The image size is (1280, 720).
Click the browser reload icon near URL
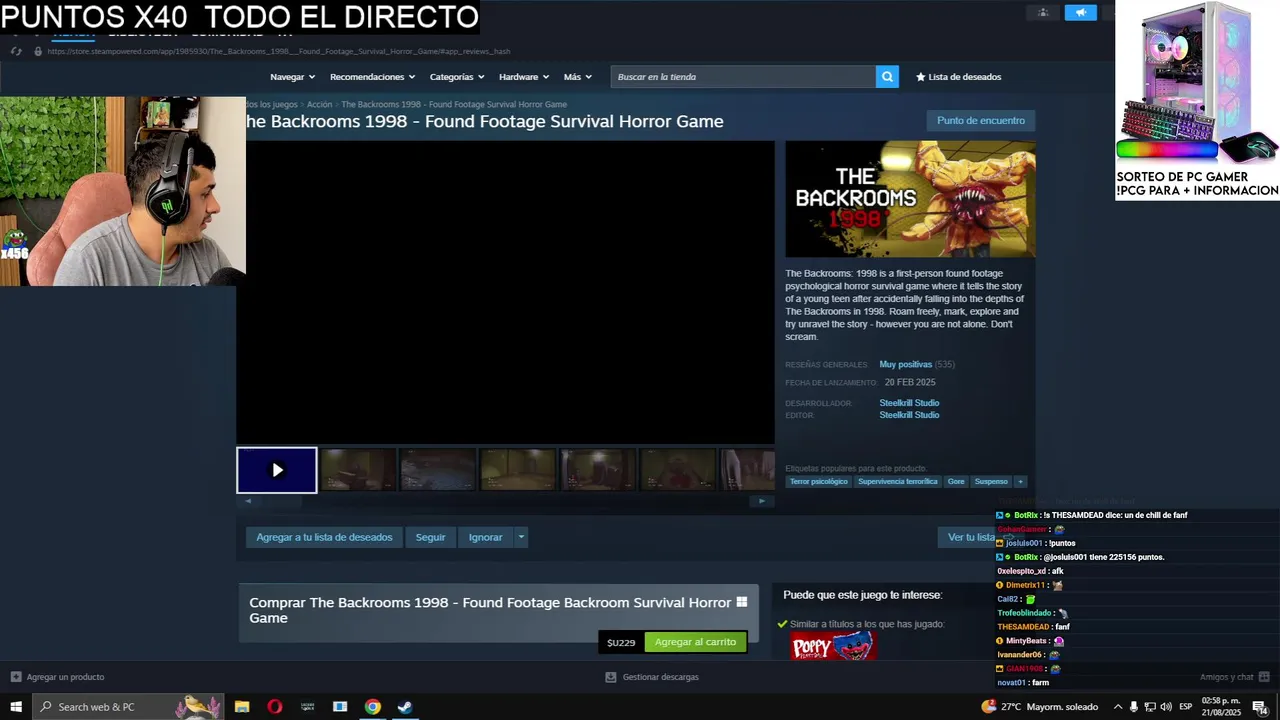16,51
